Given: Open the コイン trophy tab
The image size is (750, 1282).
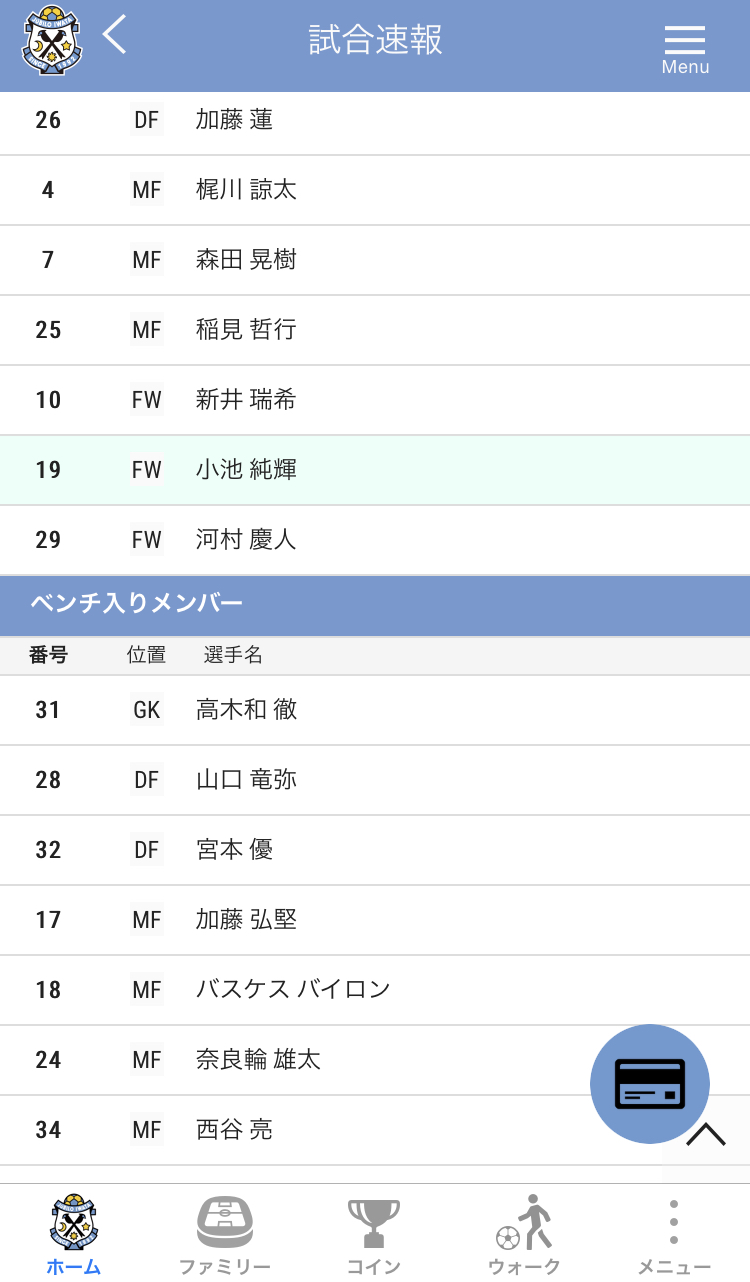Looking at the screenshot, I should pos(374,1235).
